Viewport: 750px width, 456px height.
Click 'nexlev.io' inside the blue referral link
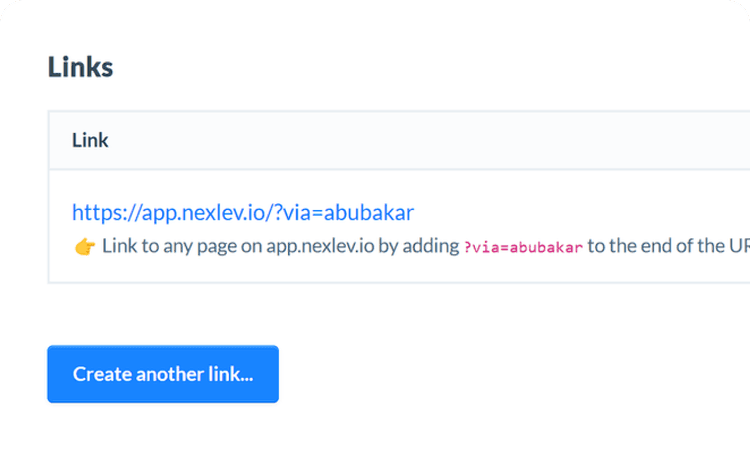click(x=223, y=212)
